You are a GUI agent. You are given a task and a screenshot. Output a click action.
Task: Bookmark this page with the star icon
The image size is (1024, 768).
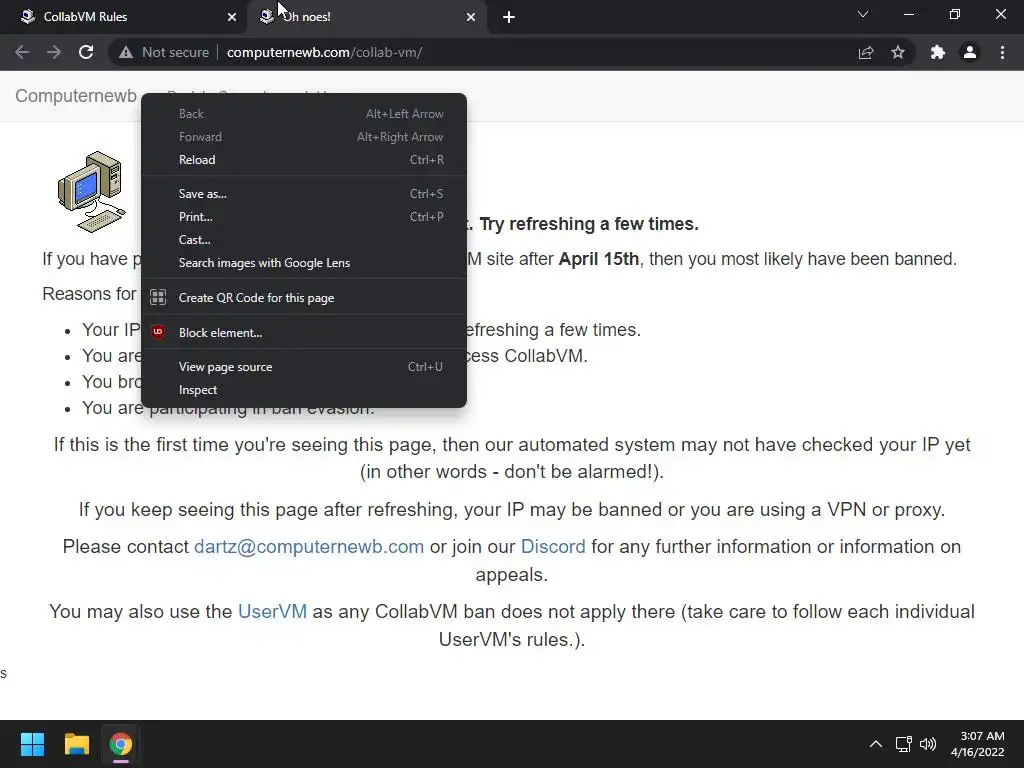898,52
